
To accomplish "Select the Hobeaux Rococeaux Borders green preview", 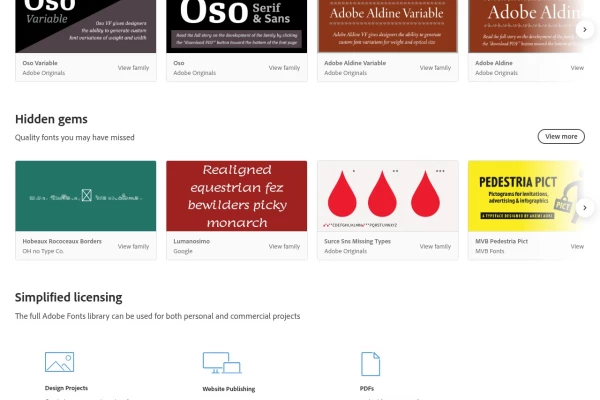I will pyautogui.click(x=86, y=196).
